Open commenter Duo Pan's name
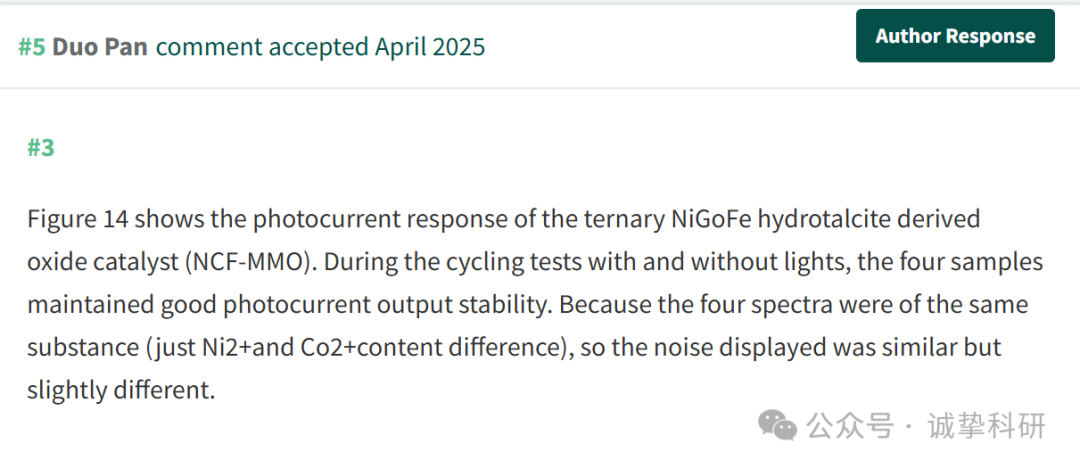1080x468 pixels. click(100, 47)
